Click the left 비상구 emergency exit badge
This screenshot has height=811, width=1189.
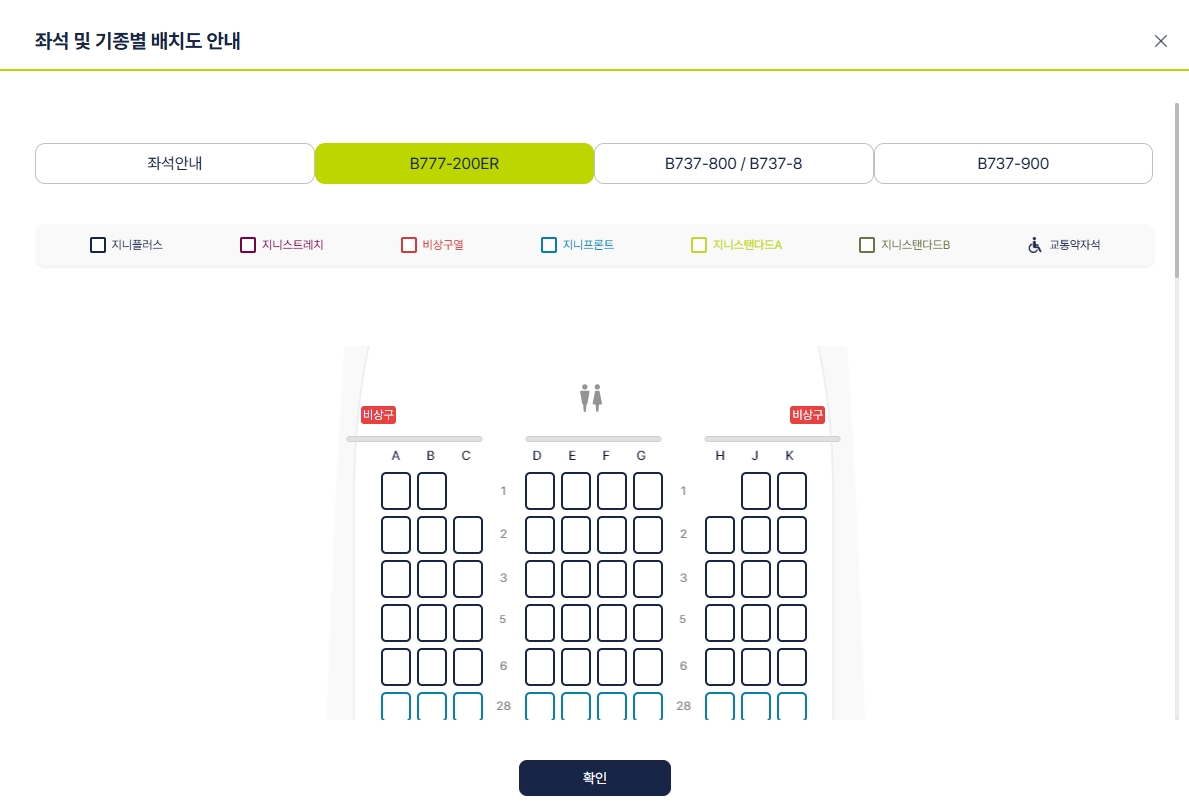[378, 415]
